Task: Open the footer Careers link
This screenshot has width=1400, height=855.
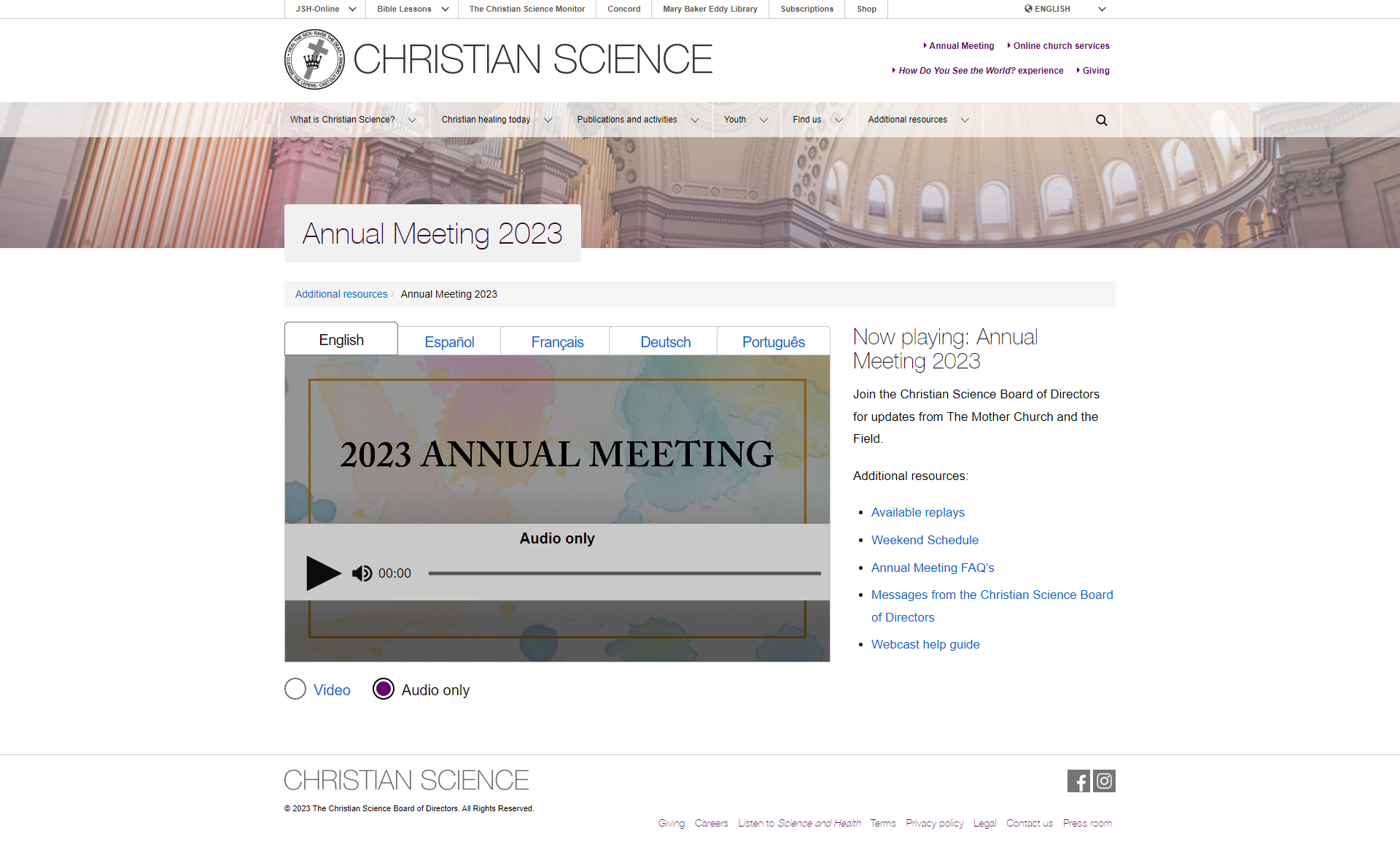Action: tap(711, 823)
